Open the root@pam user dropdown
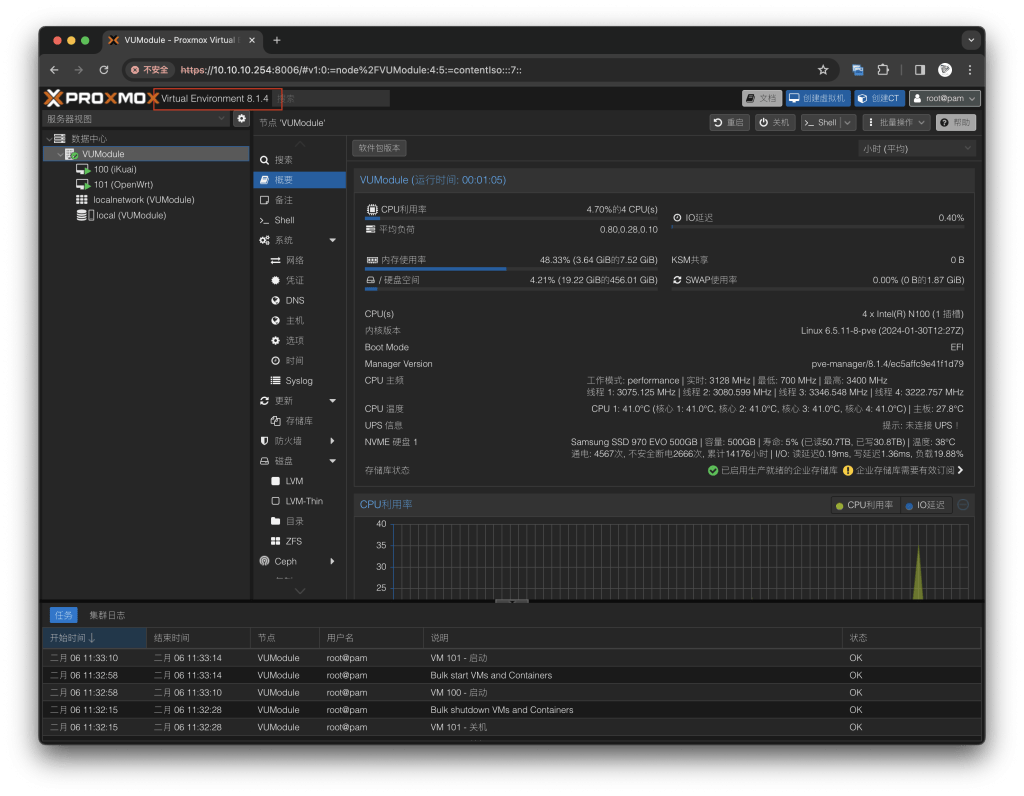 click(944, 98)
